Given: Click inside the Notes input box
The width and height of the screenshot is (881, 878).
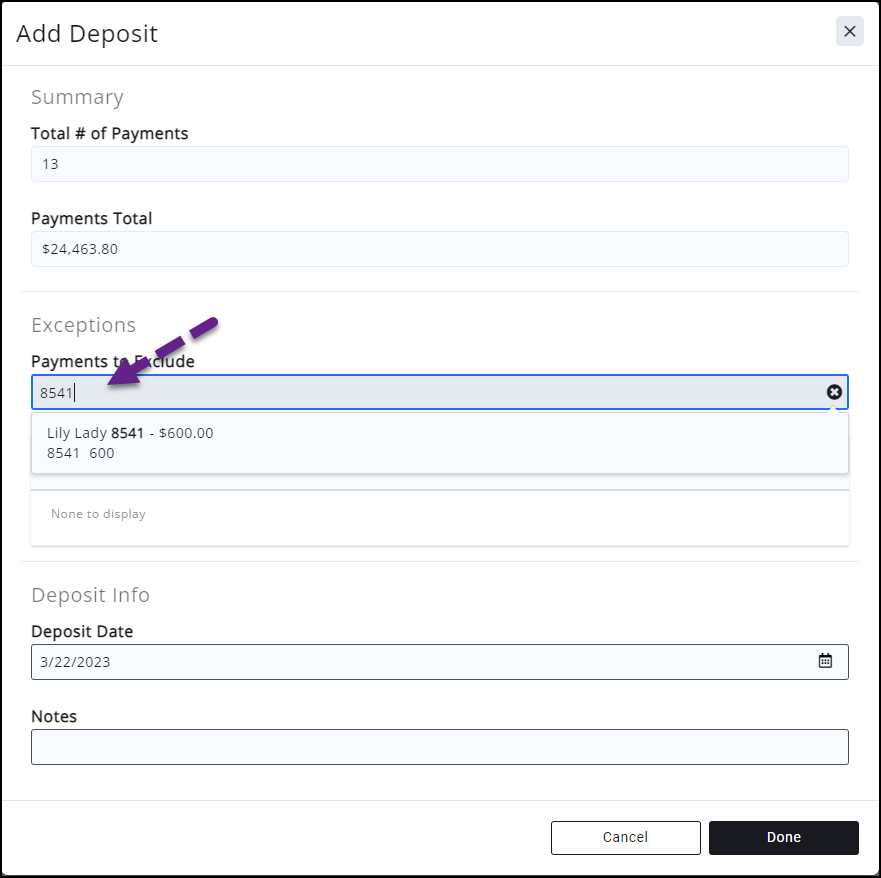Looking at the screenshot, I should click(x=439, y=747).
